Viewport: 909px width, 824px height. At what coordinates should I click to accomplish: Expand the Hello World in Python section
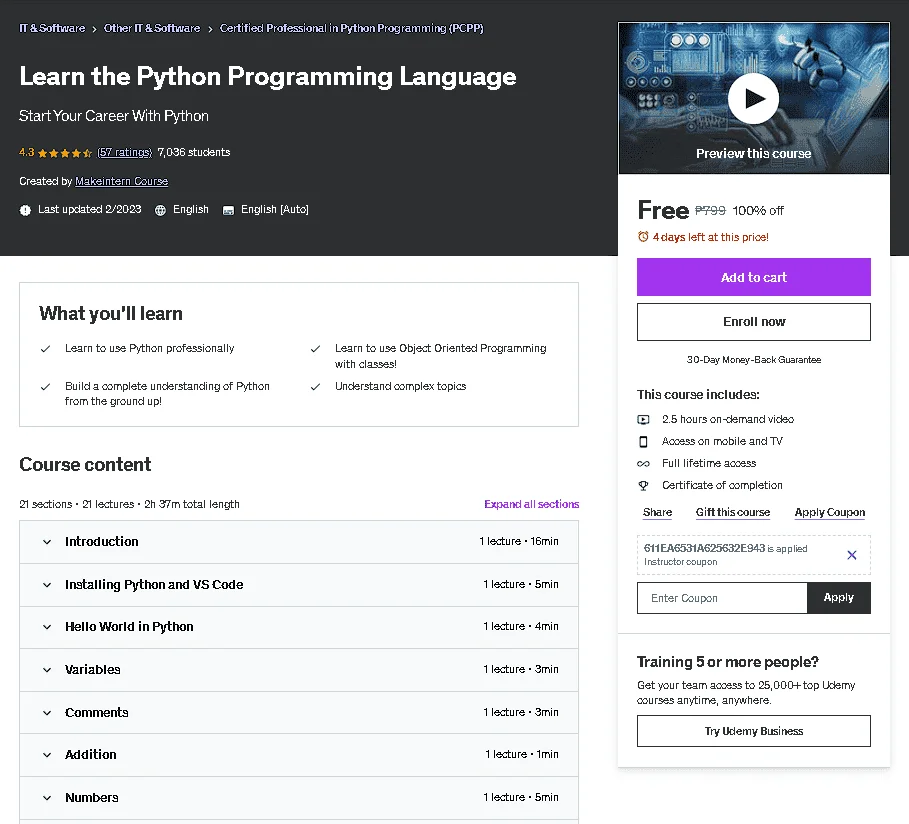point(299,627)
